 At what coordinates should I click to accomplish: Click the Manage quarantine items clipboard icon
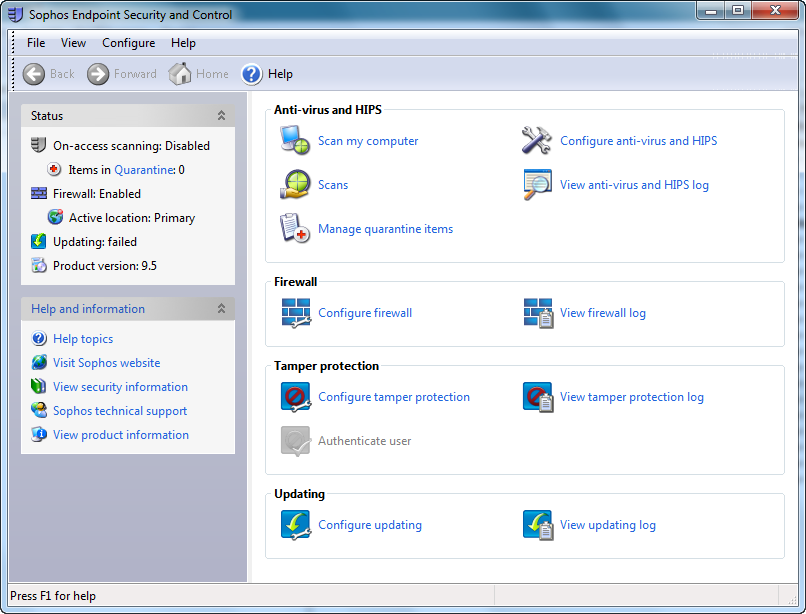(295, 229)
